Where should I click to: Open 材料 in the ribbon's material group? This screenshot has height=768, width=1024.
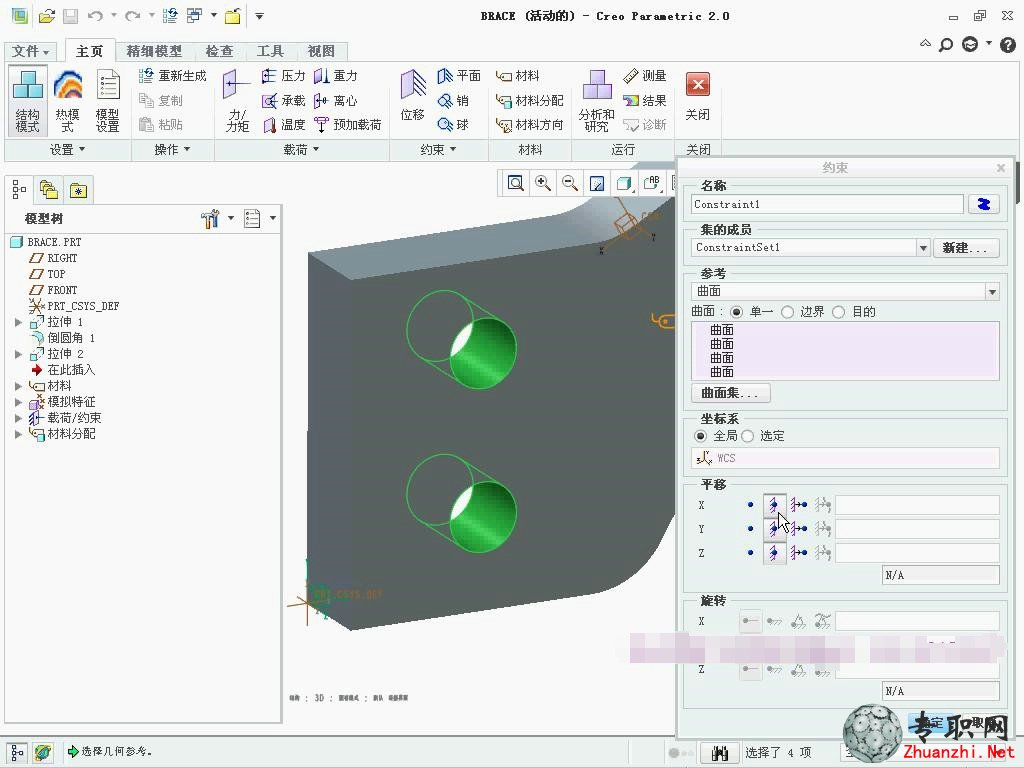click(518, 76)
